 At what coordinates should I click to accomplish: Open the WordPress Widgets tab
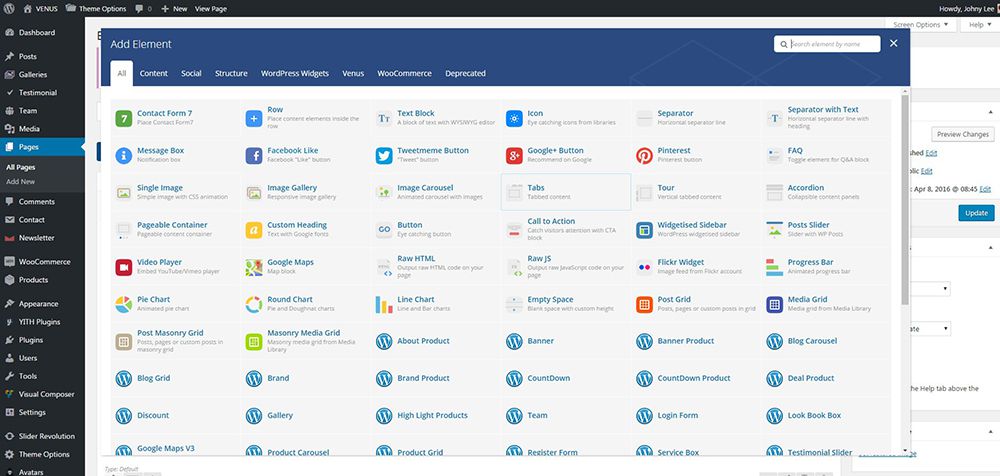tap(295, 73)
